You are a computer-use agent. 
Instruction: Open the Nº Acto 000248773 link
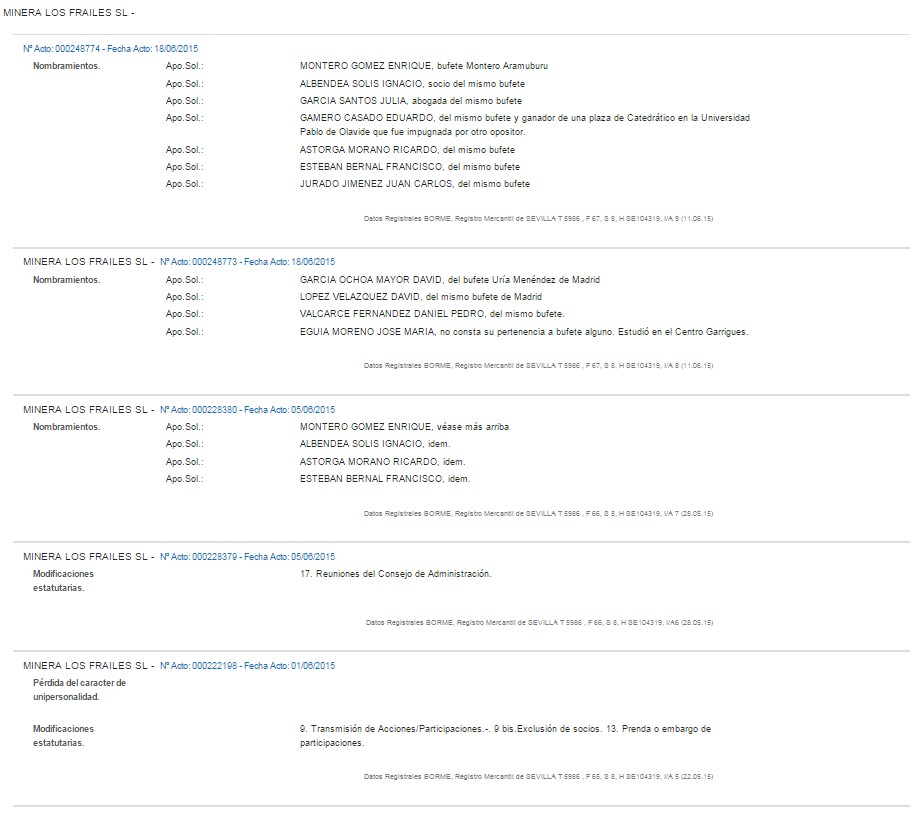[247, 262]
